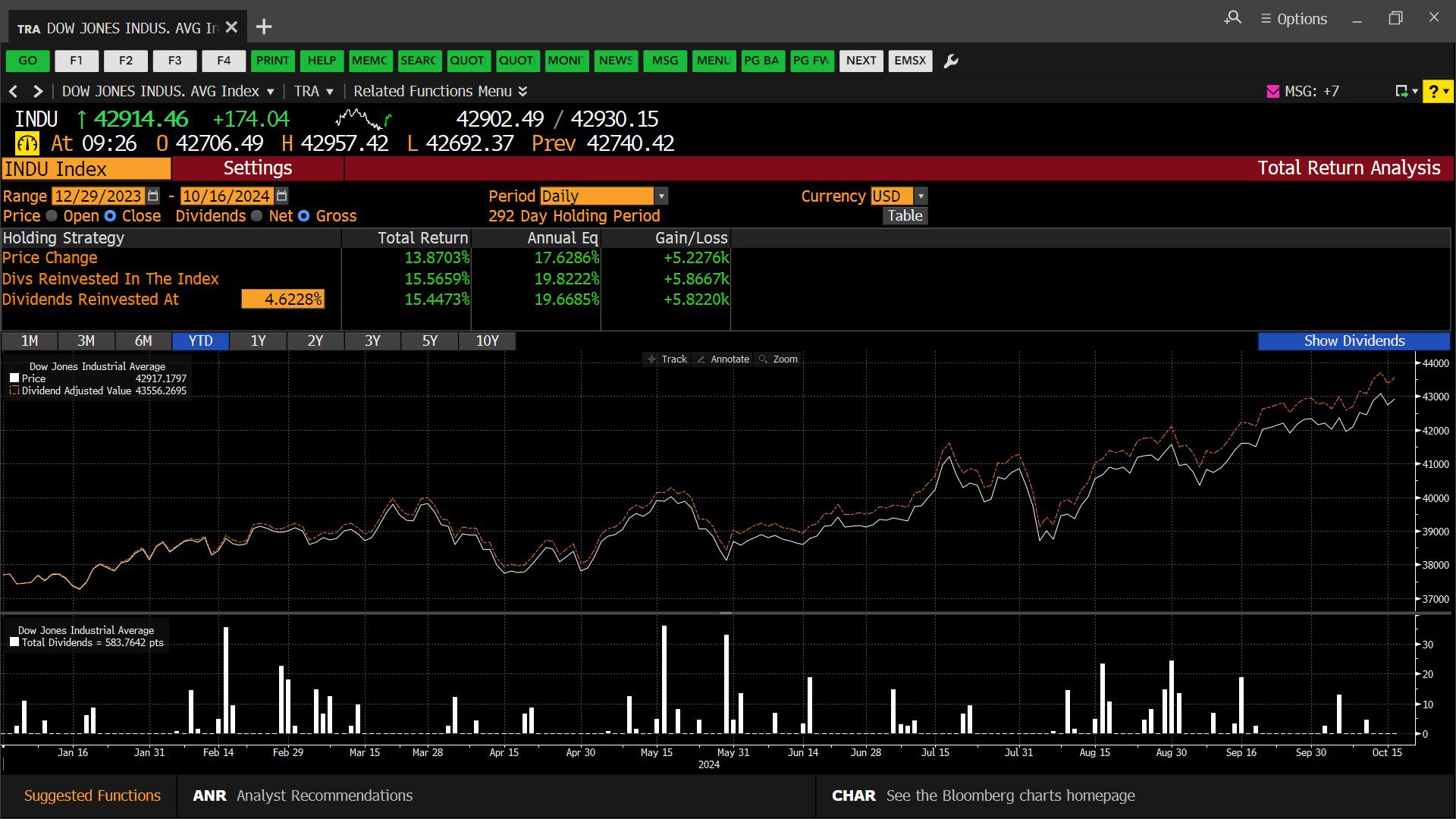The image size is (1456, 819).
Task: Switch to the 1Y range tab
Action: pos(258,340)
